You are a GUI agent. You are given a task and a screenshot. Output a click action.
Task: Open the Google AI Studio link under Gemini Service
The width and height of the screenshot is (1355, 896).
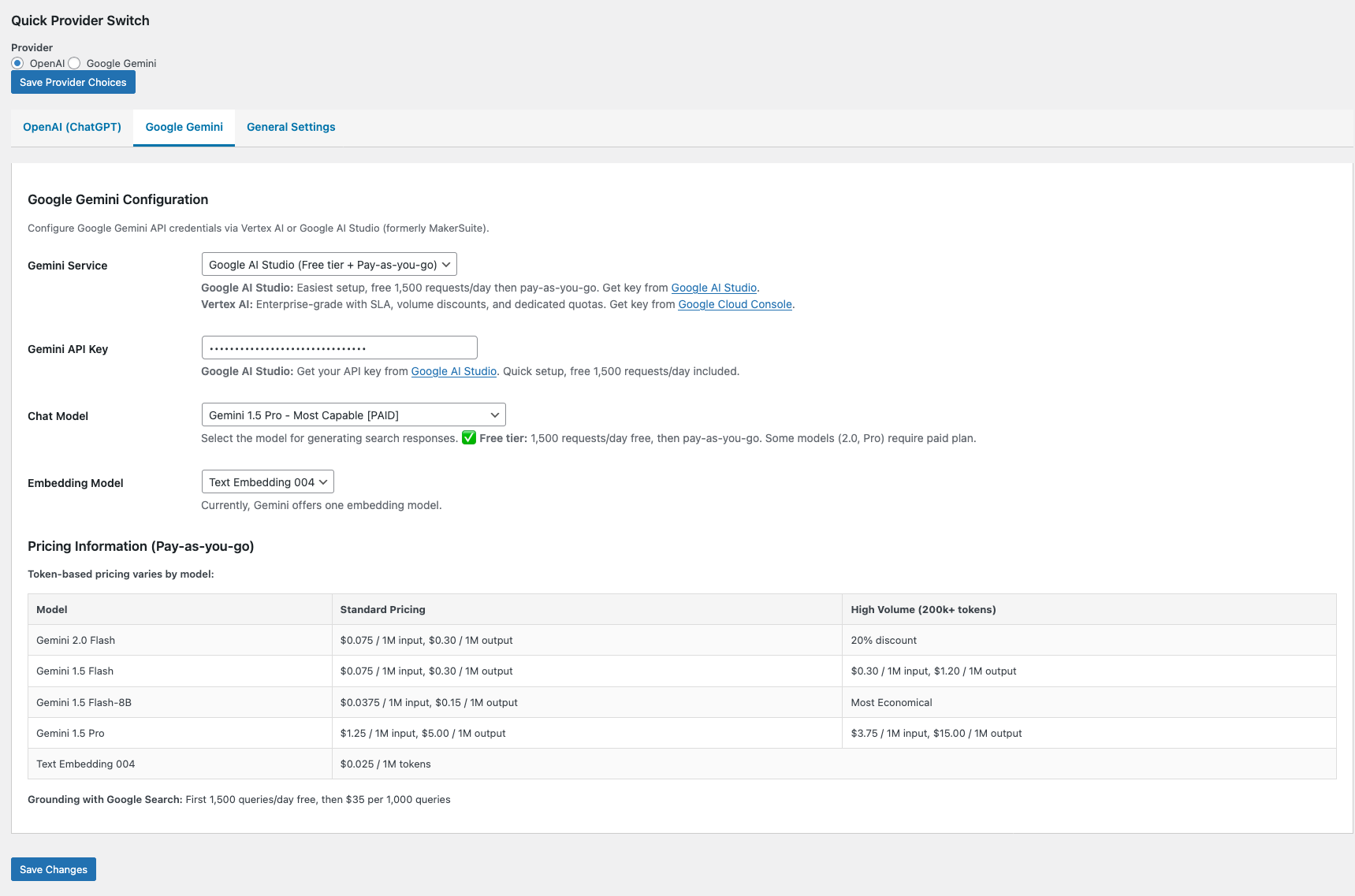(713, 288)
